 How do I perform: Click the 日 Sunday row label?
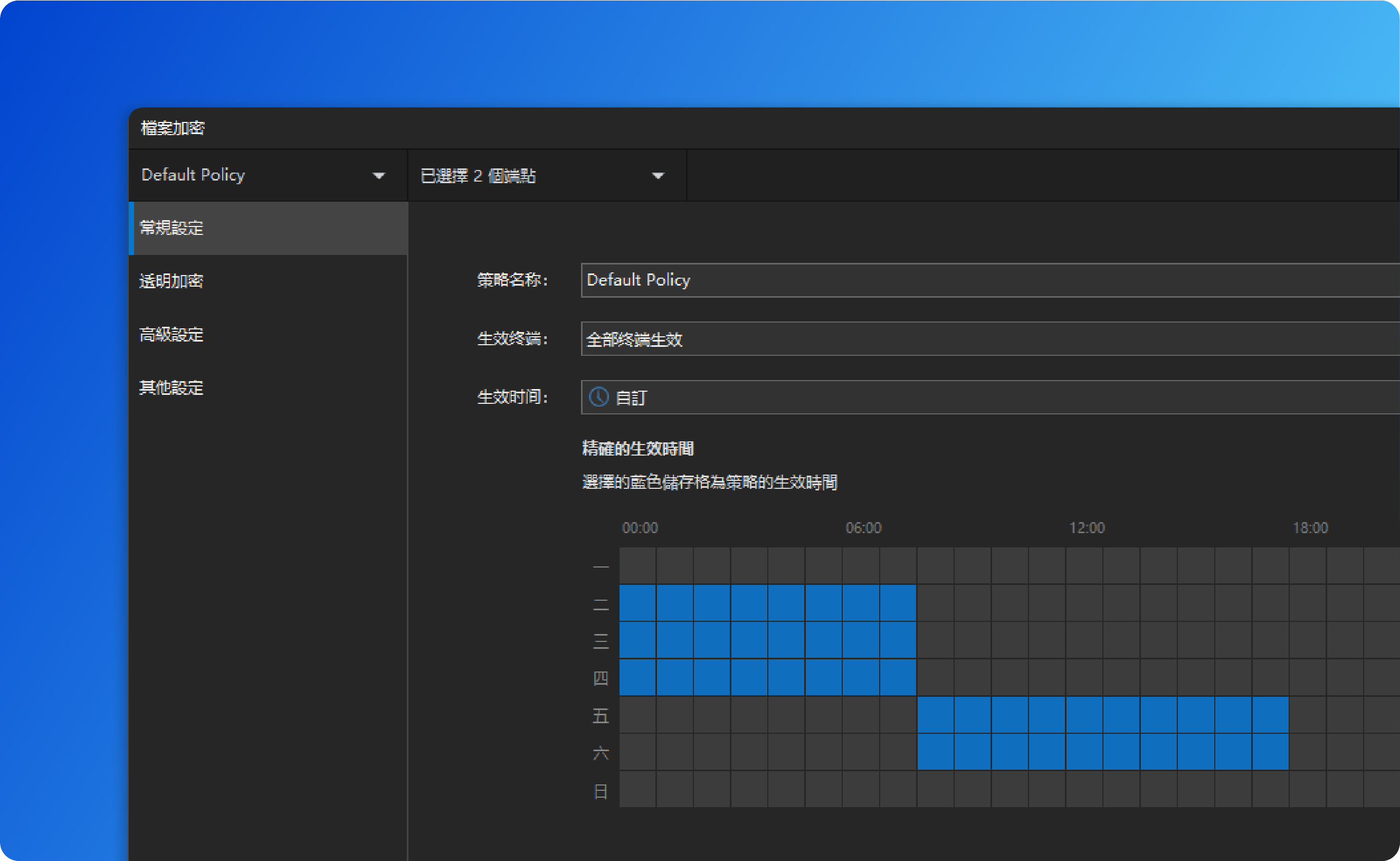coord(601,791)
